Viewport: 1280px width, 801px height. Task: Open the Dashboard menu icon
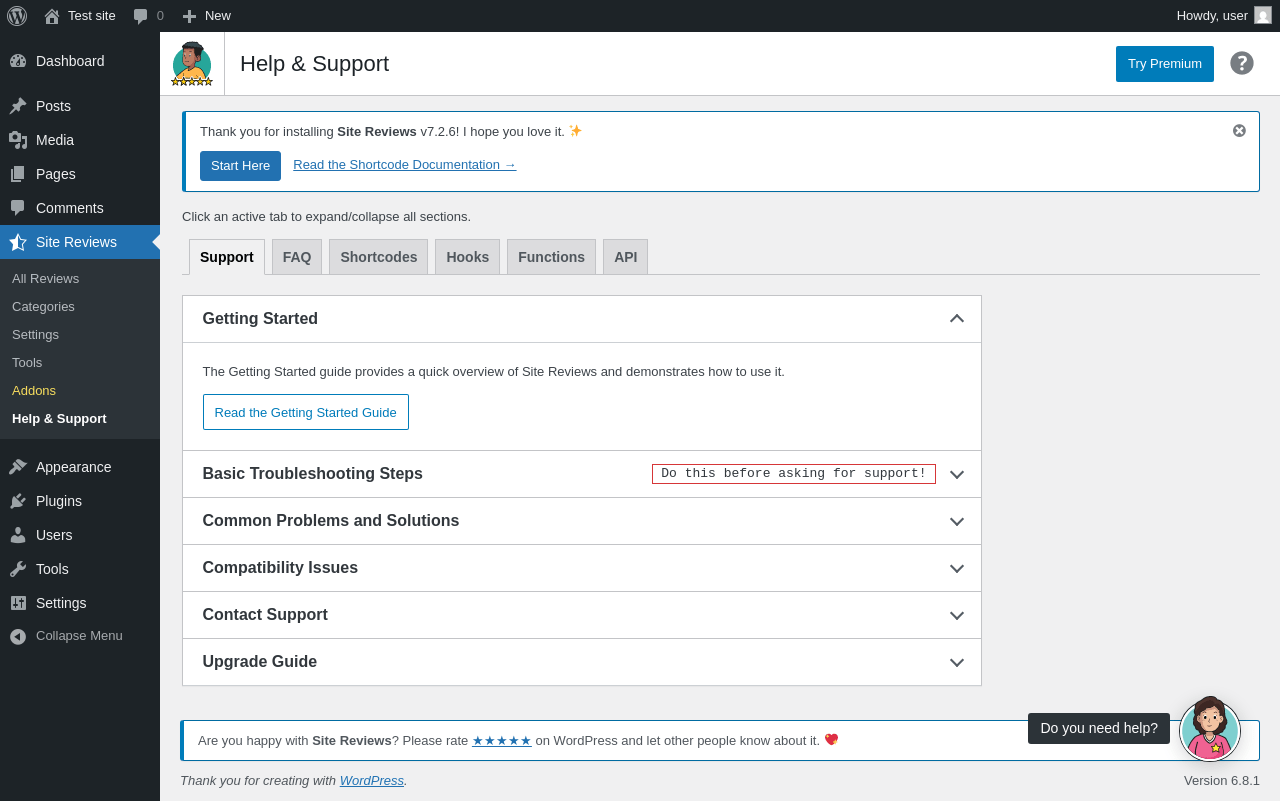pos(18,61)
